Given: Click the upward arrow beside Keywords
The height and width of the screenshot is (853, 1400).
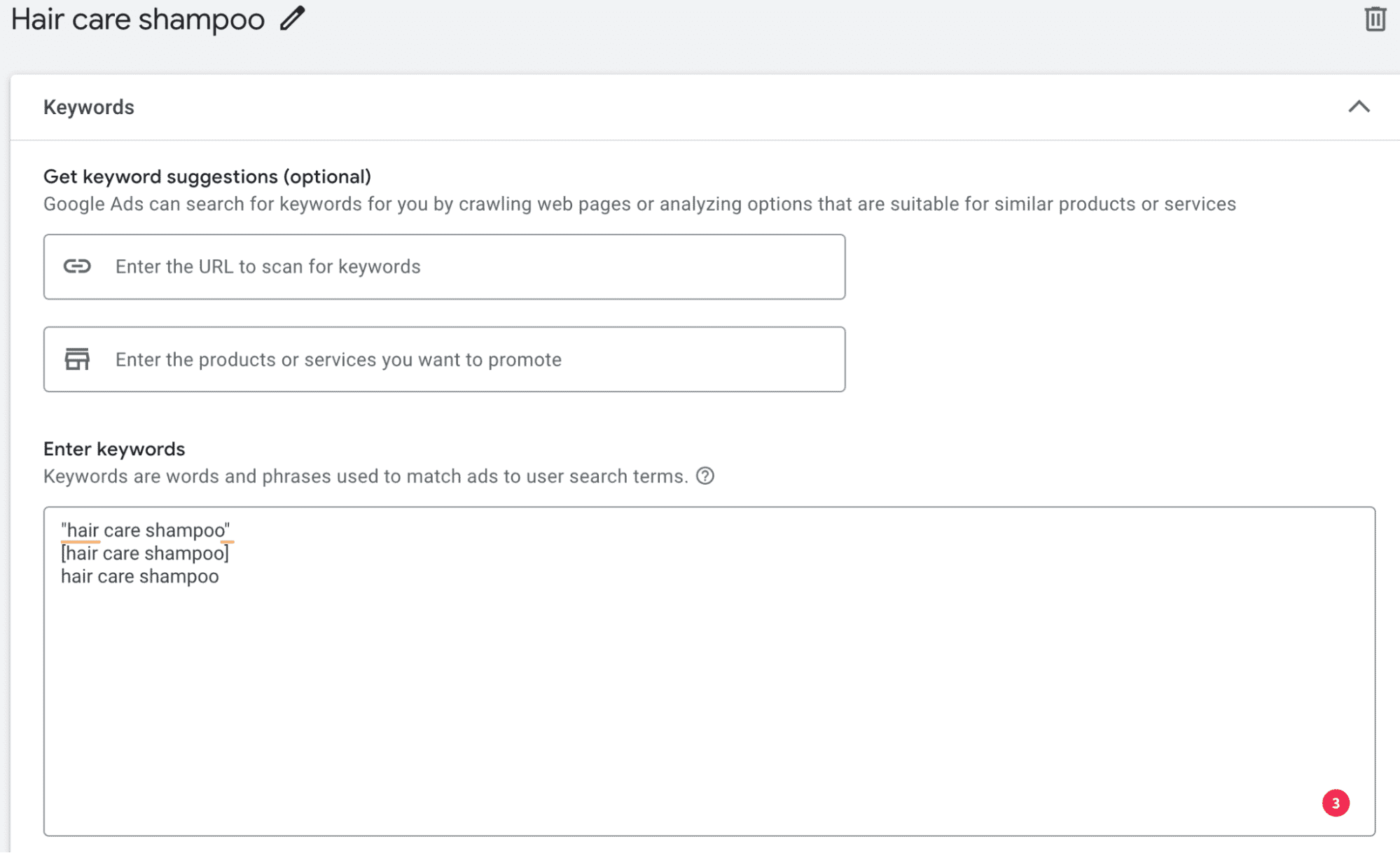Looking at the screenshot, I should pos(1360,107).
